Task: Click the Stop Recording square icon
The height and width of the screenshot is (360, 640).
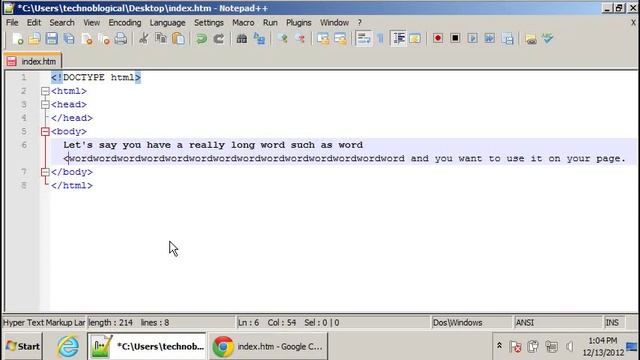Action: 455,38
